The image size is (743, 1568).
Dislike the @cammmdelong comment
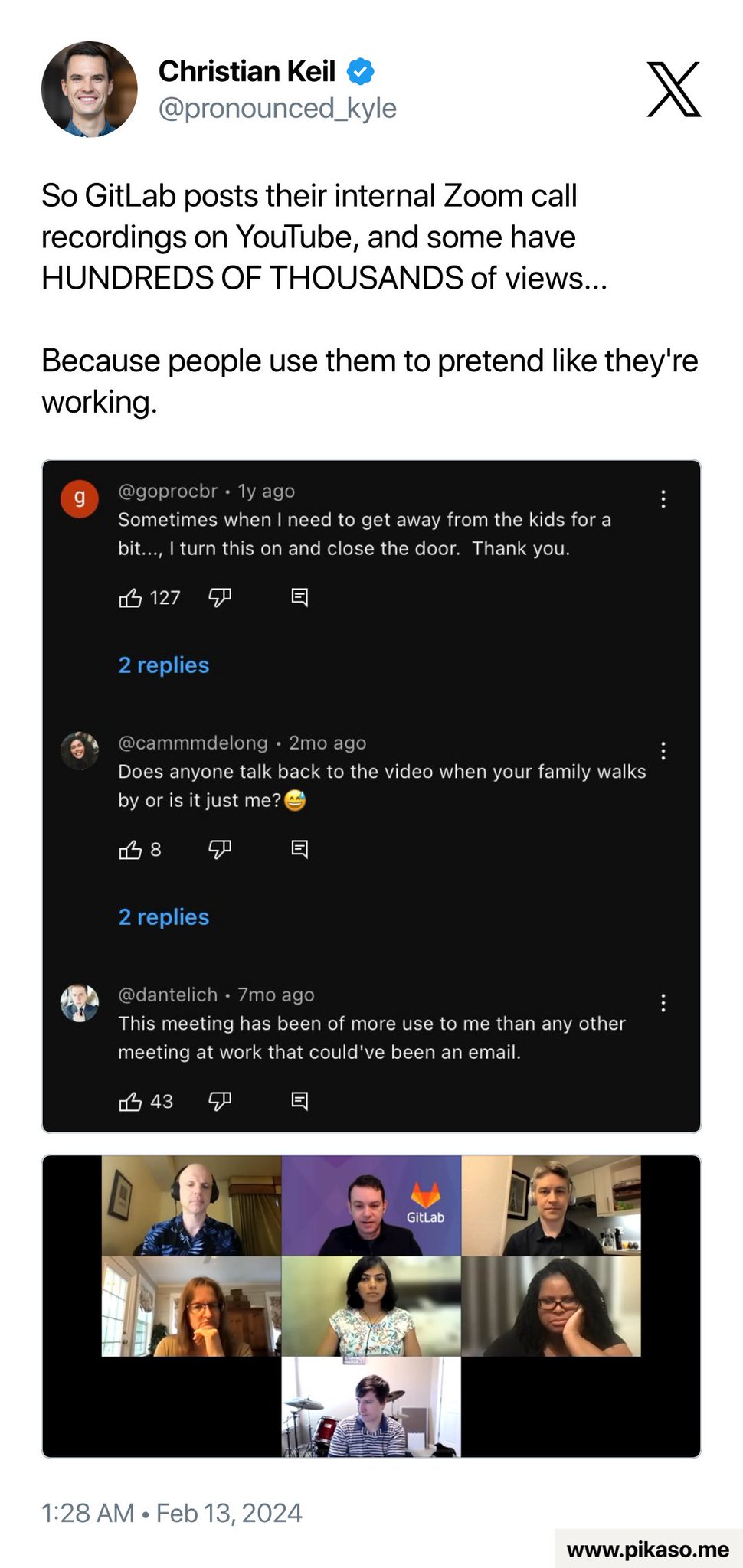220,850
